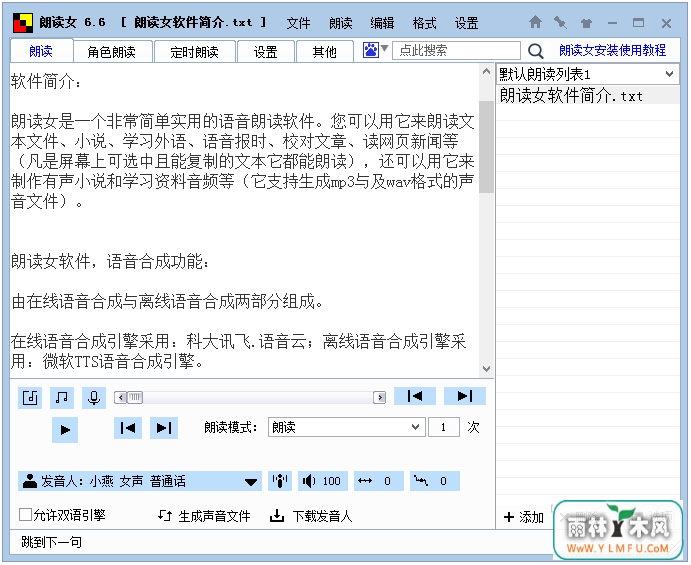Click 下载发音人 button
This screenshot has height=565, width=691.
tap(311, 516)
